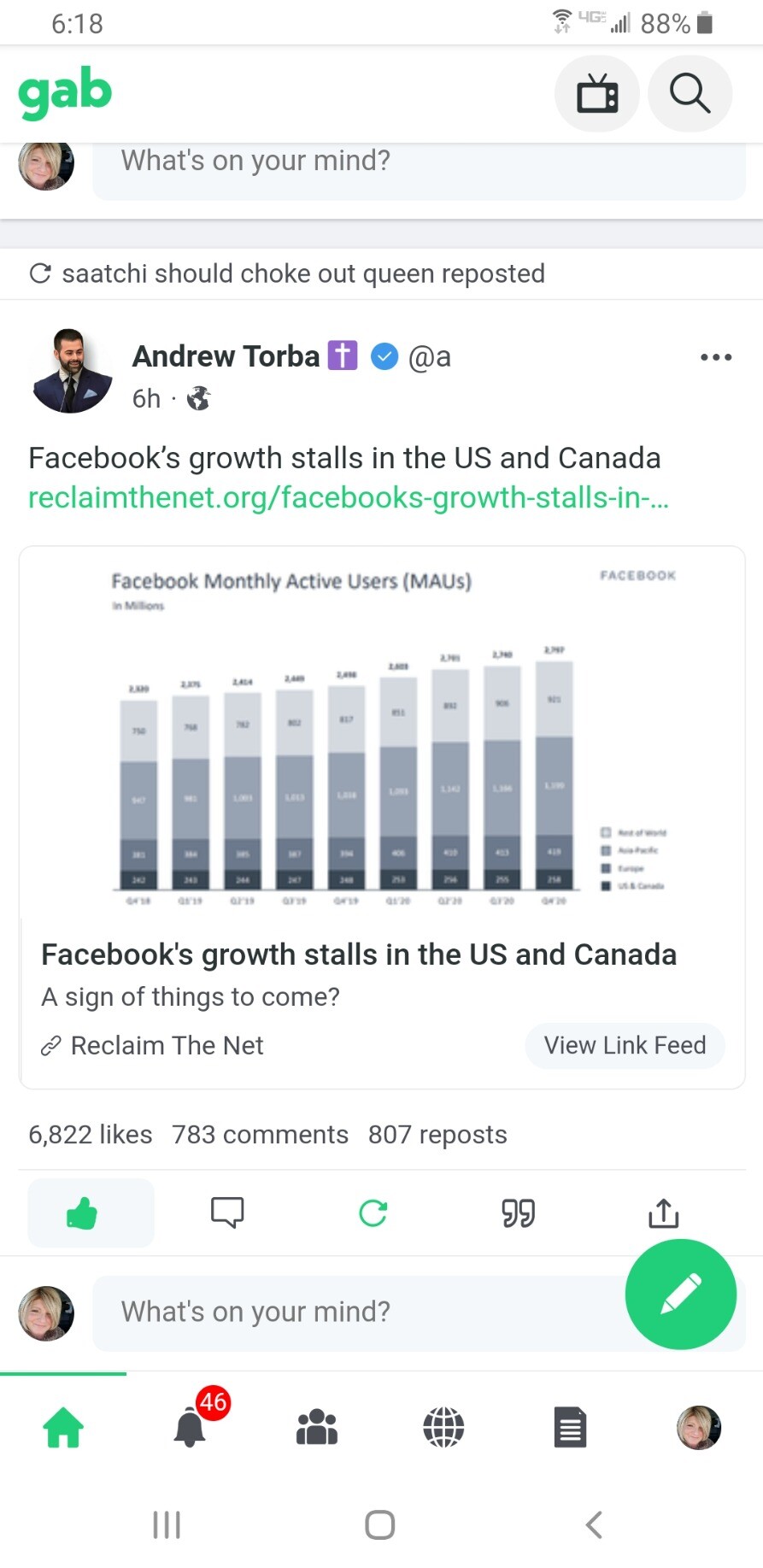Quote the post using the quotation icon

tap(518, 1213)
